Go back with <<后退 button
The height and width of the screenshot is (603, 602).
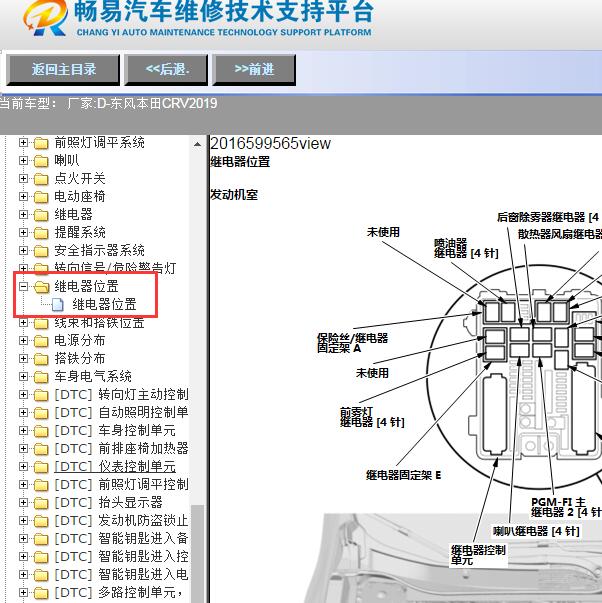pyautogui.click(x=166, y=70)
